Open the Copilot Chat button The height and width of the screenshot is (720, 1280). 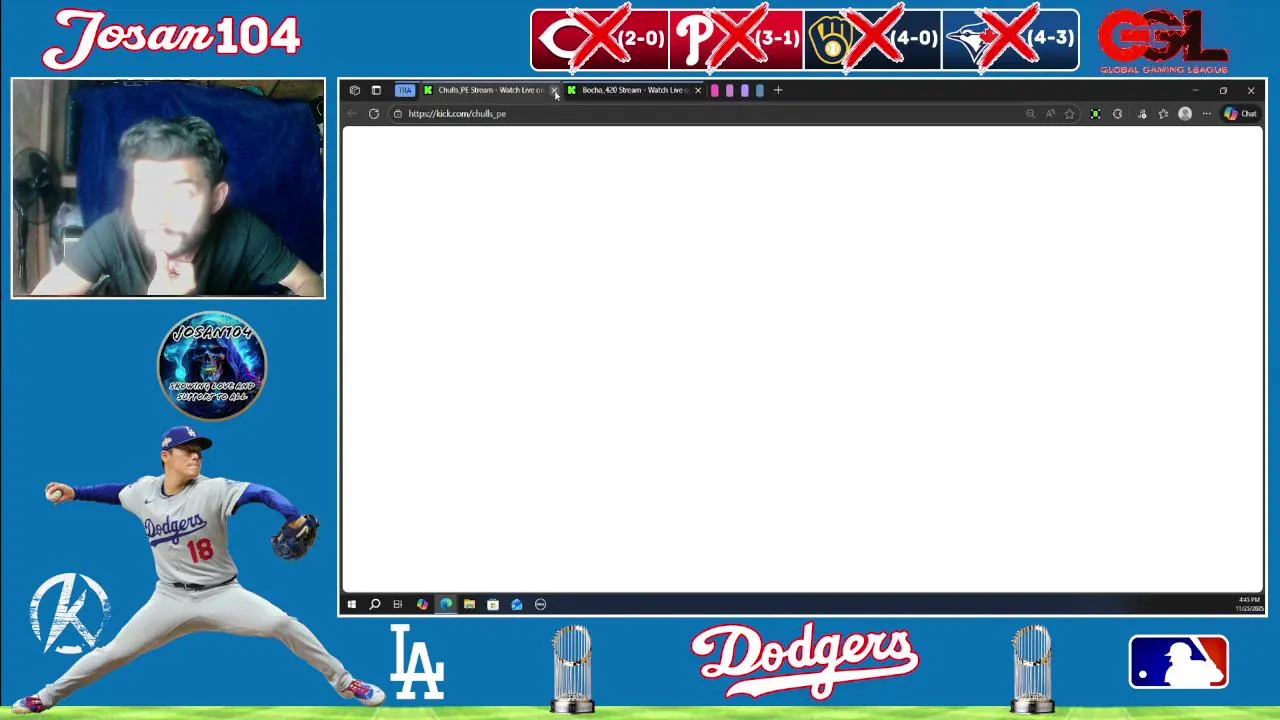pyautogui.click(x=1241, y=114)
